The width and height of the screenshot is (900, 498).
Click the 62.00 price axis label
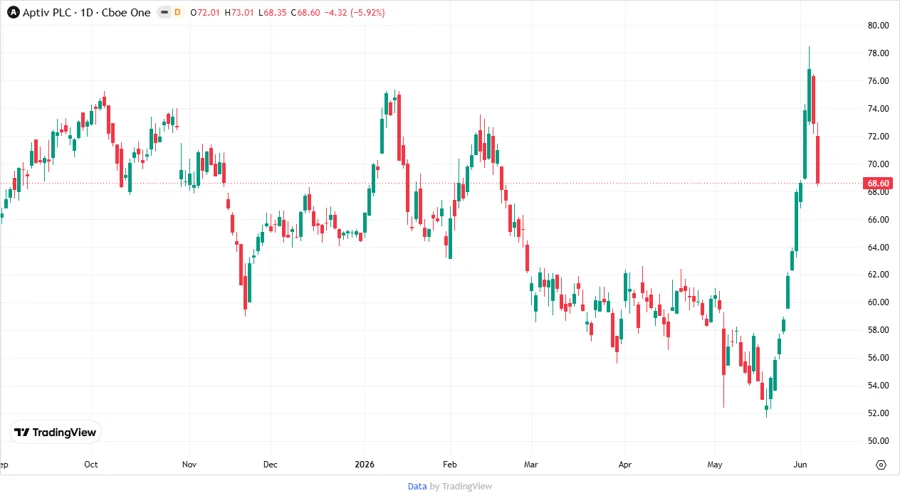pyautogui.click(x=878, y=274)
